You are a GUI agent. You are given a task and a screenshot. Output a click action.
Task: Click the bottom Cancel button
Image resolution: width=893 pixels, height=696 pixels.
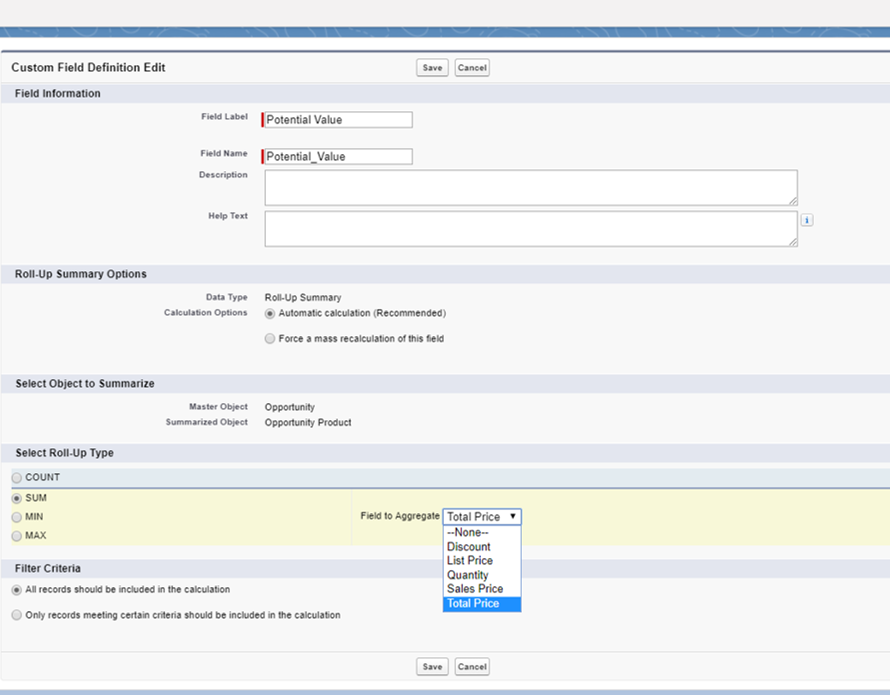tap(472, 667)
